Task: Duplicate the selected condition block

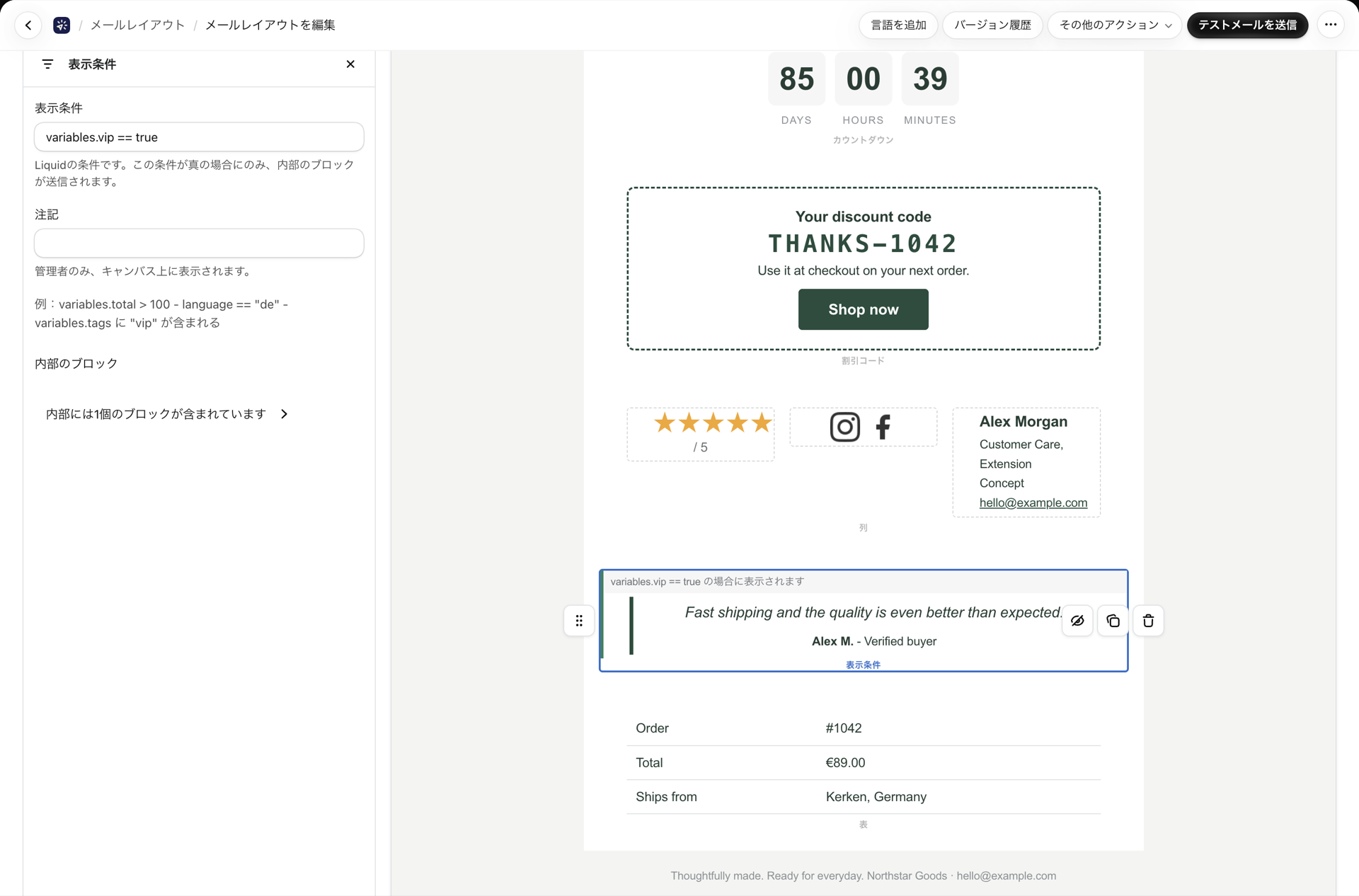Action: pos(1113,621)
